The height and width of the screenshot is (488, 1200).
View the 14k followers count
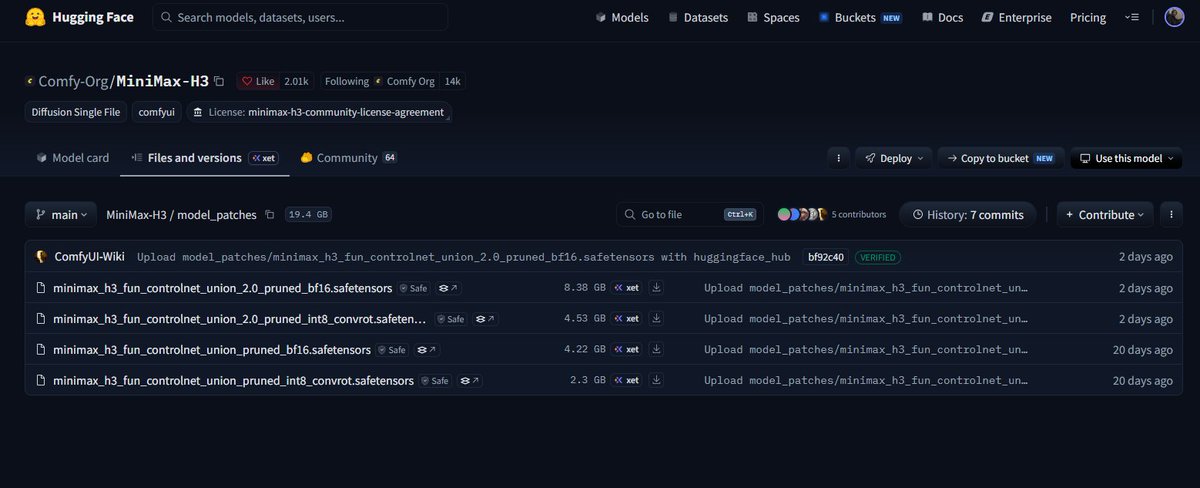[452, 81]
